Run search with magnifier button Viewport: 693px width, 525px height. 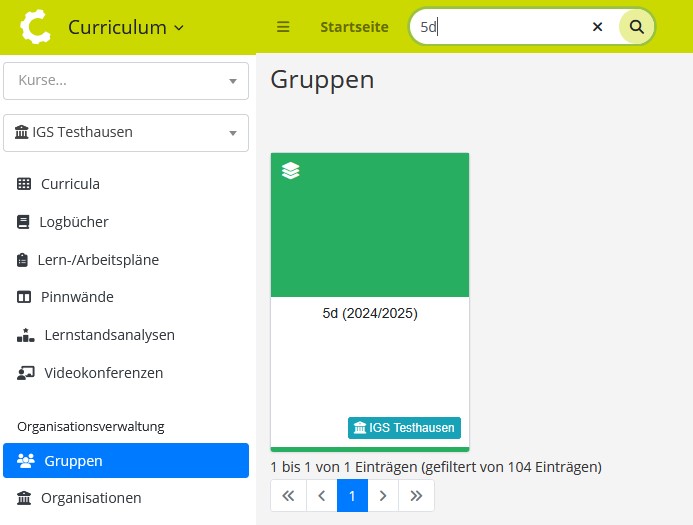coord(636,27)
